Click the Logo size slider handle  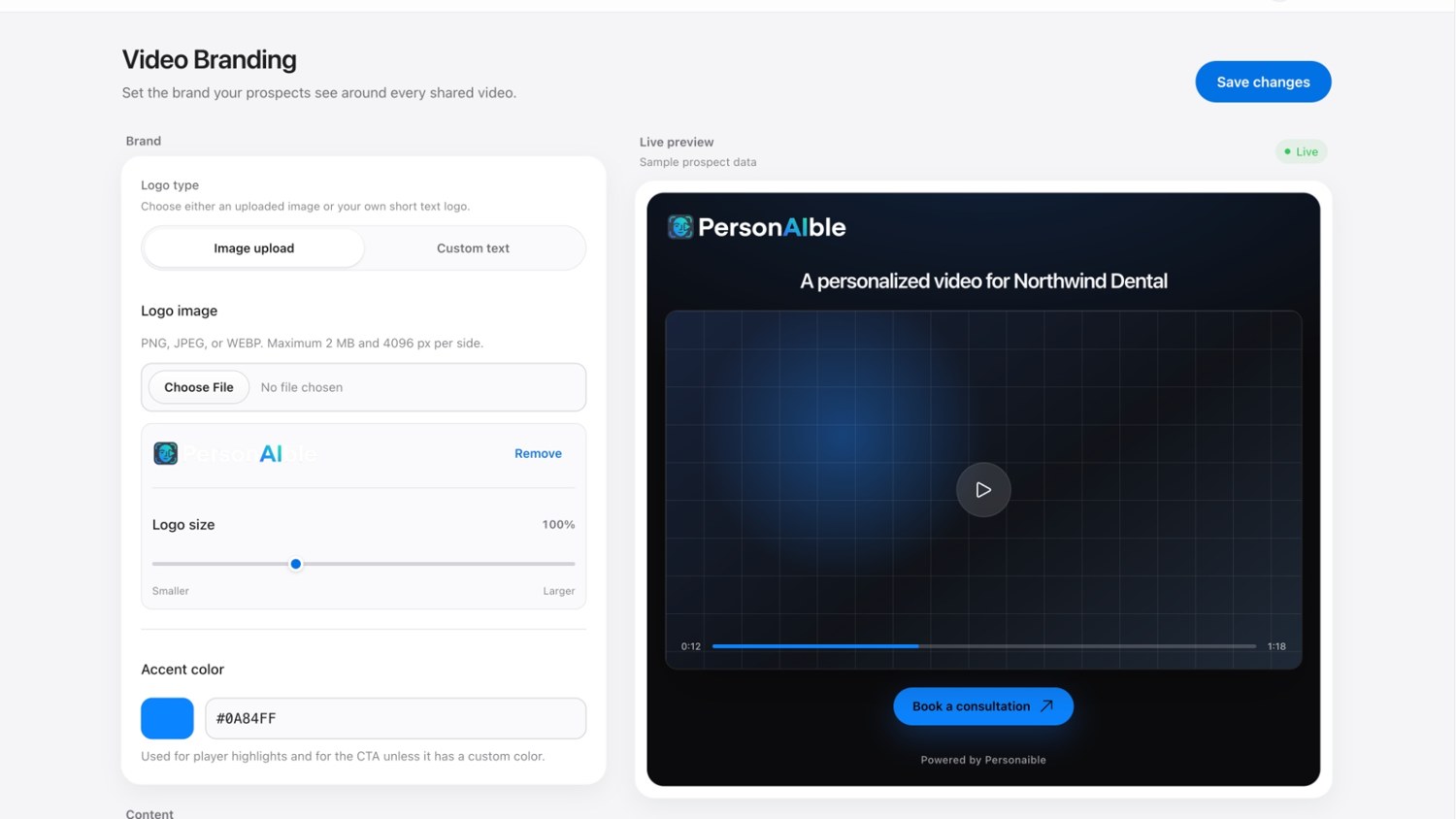[x=296, y=564]
